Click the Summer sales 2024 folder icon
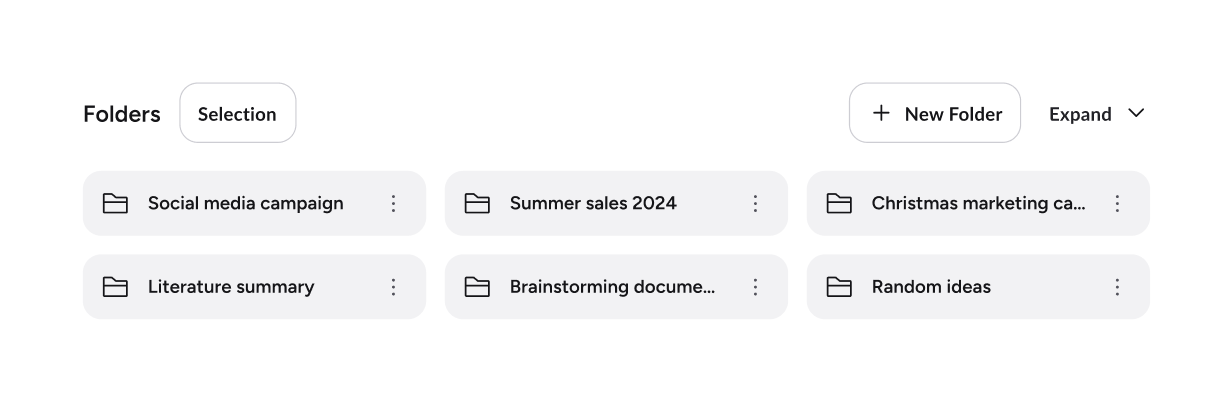This screenshot has height=400, width=1232. [x=477, y=204]
